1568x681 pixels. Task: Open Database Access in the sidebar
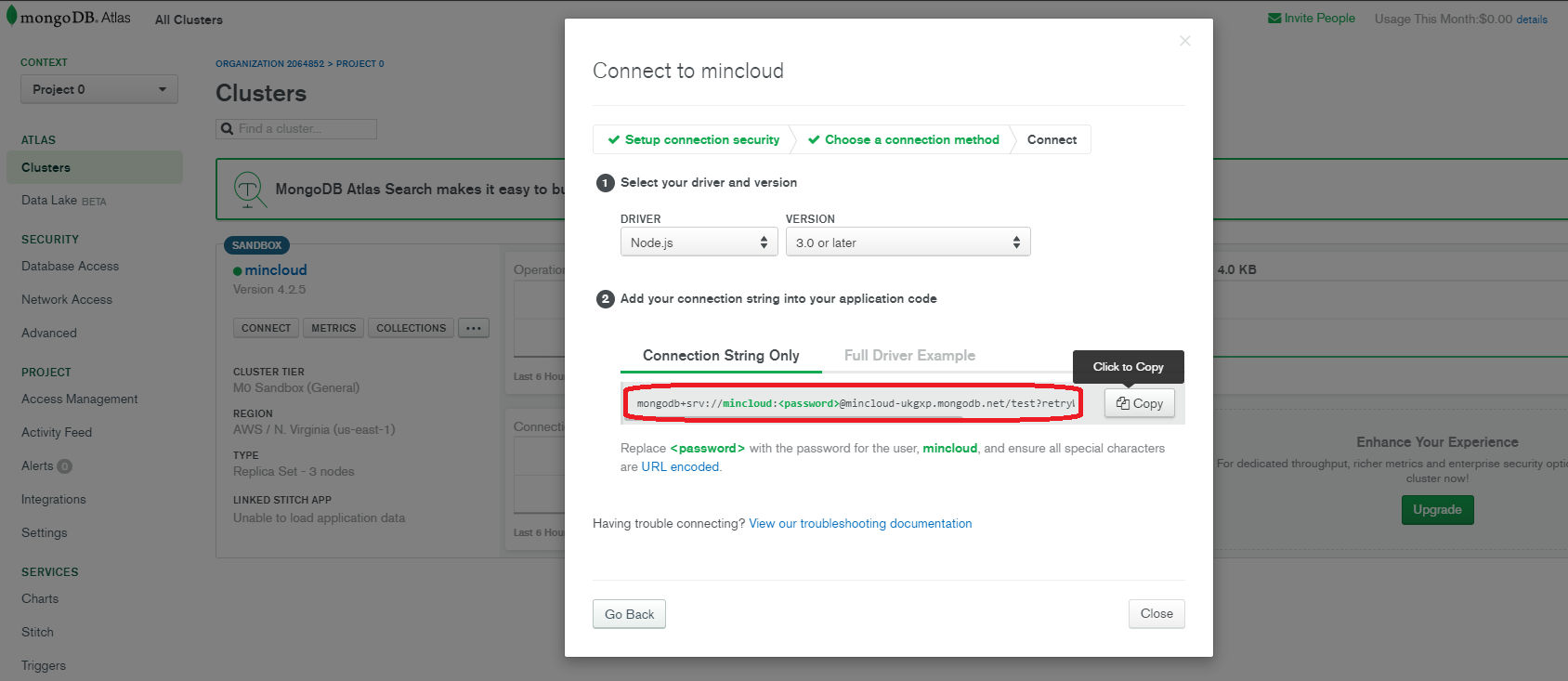point(71,267)
